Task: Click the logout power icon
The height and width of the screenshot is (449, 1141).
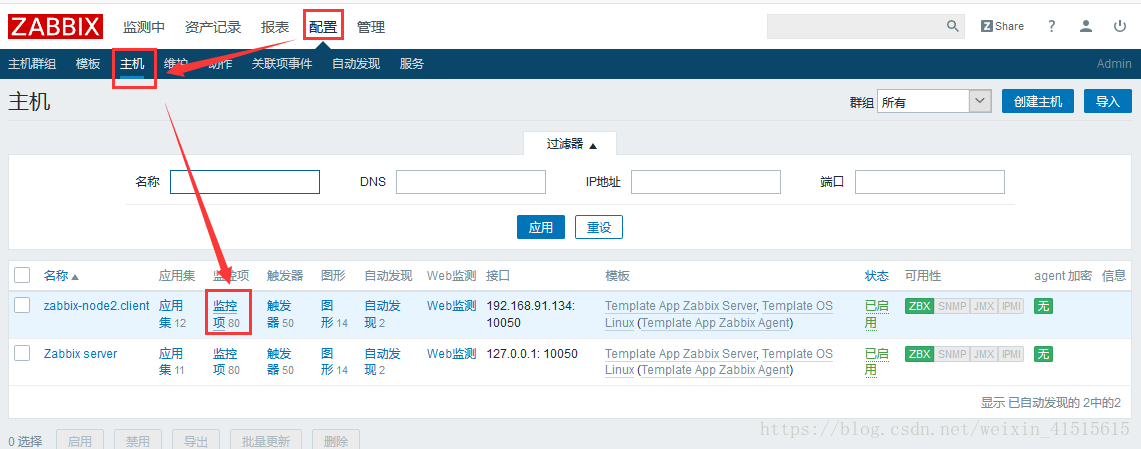Action: (x=1120, y=26)
